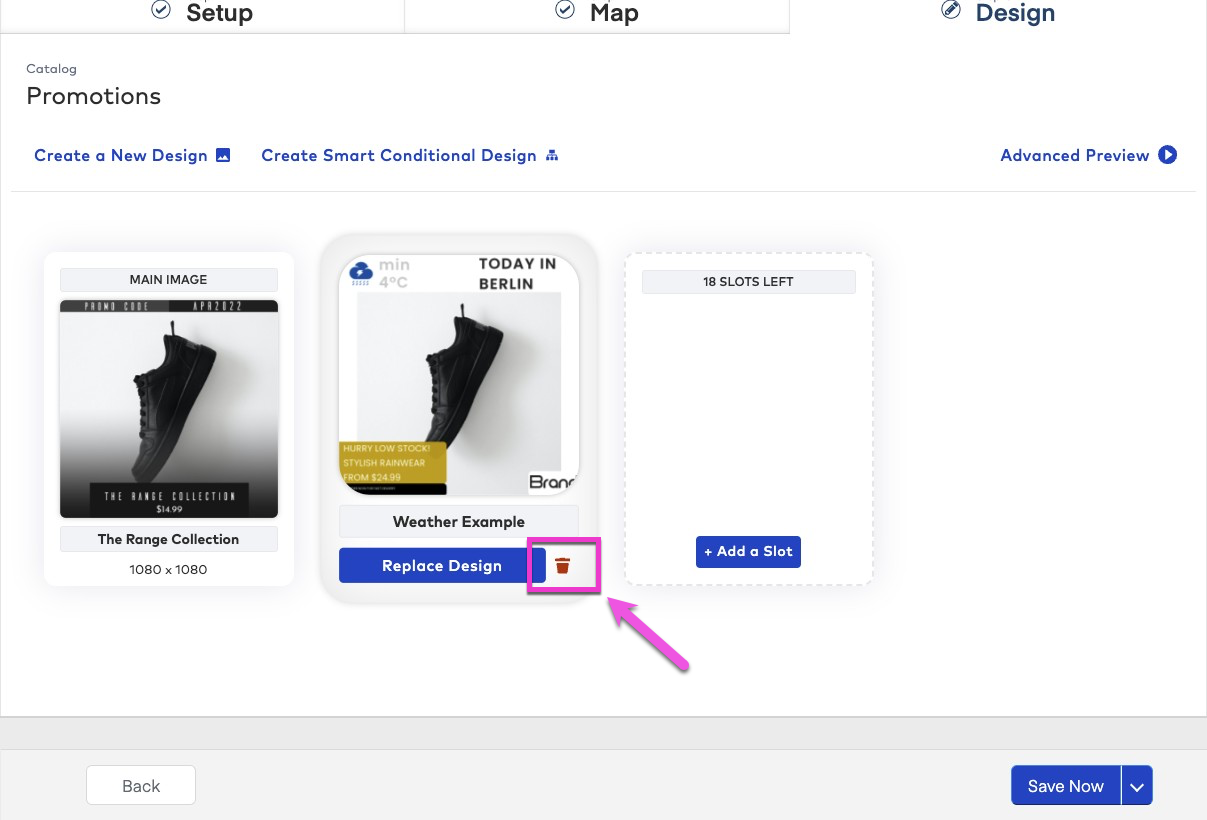
Task: Click the pencil icon on the Design tab
Action: click(950, 9)
